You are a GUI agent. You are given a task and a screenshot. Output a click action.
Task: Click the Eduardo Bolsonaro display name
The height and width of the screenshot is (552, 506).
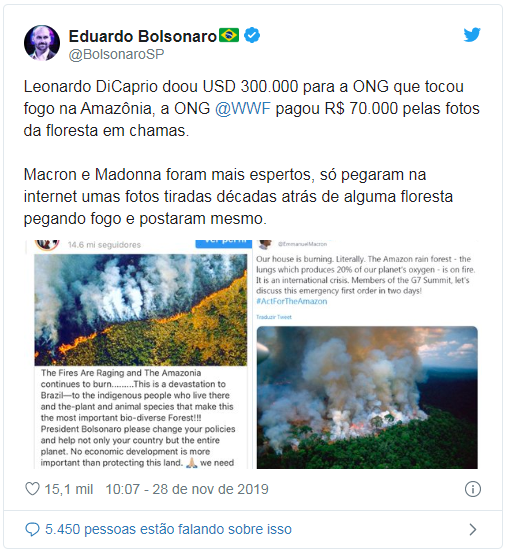[x=143, y=36]
